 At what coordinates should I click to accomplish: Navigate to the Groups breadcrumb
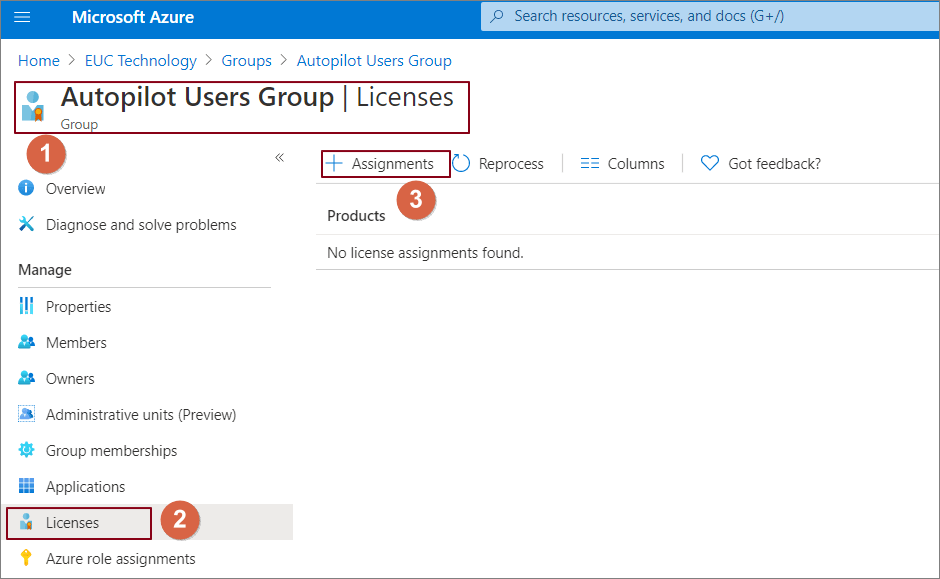pyautogui.click(x=246, y=61)
